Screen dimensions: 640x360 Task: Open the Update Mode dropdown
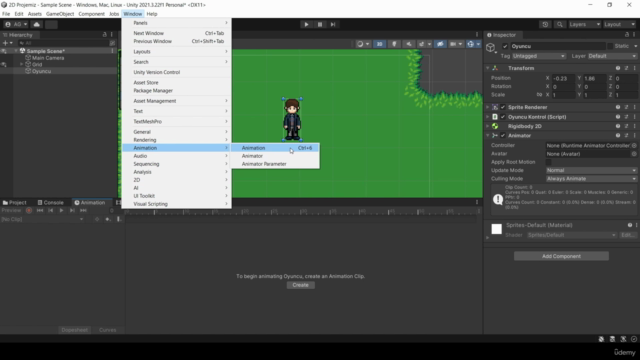[x=591, y=170]
